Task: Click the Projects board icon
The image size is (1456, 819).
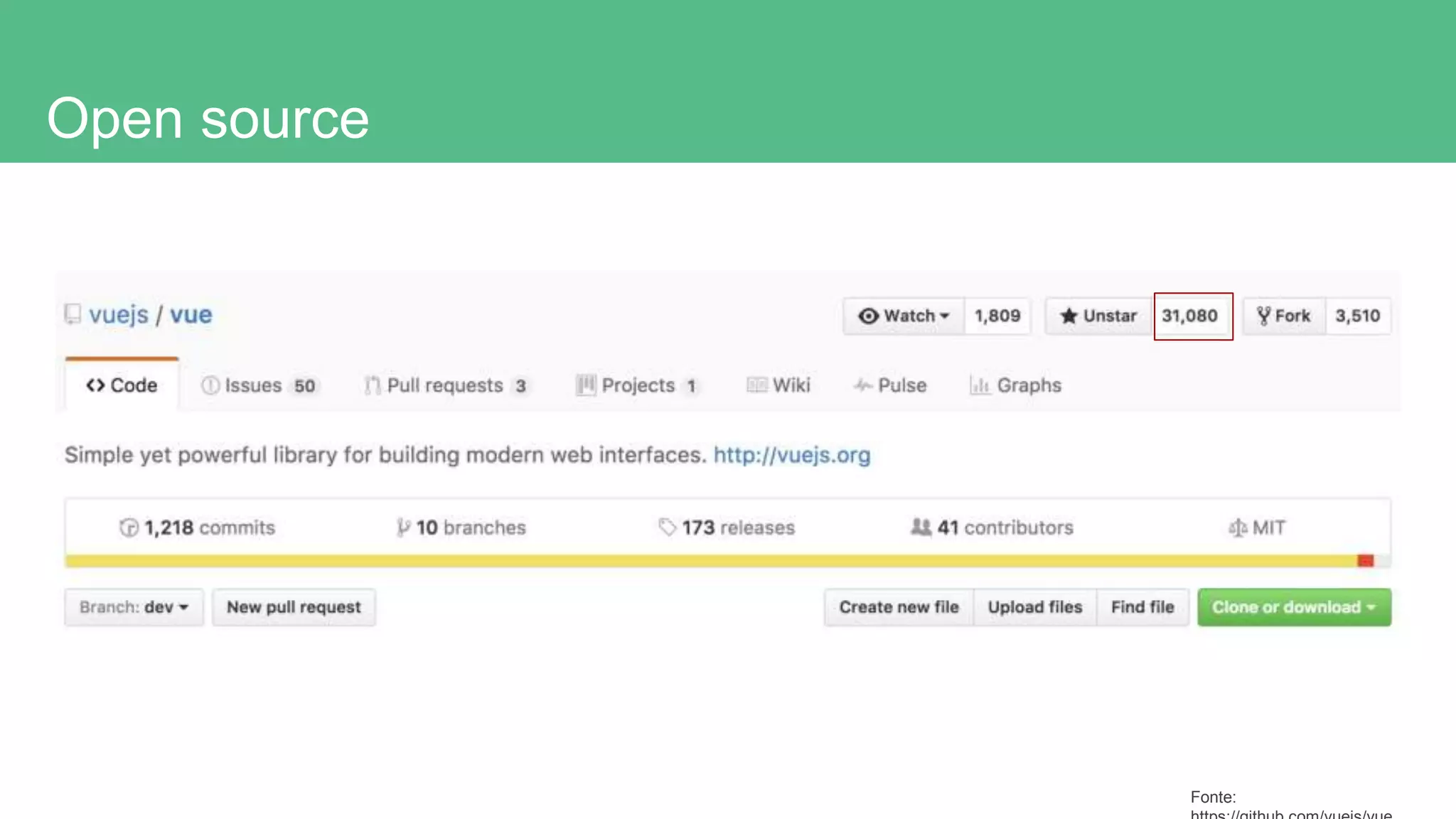Action: point(586,385)
